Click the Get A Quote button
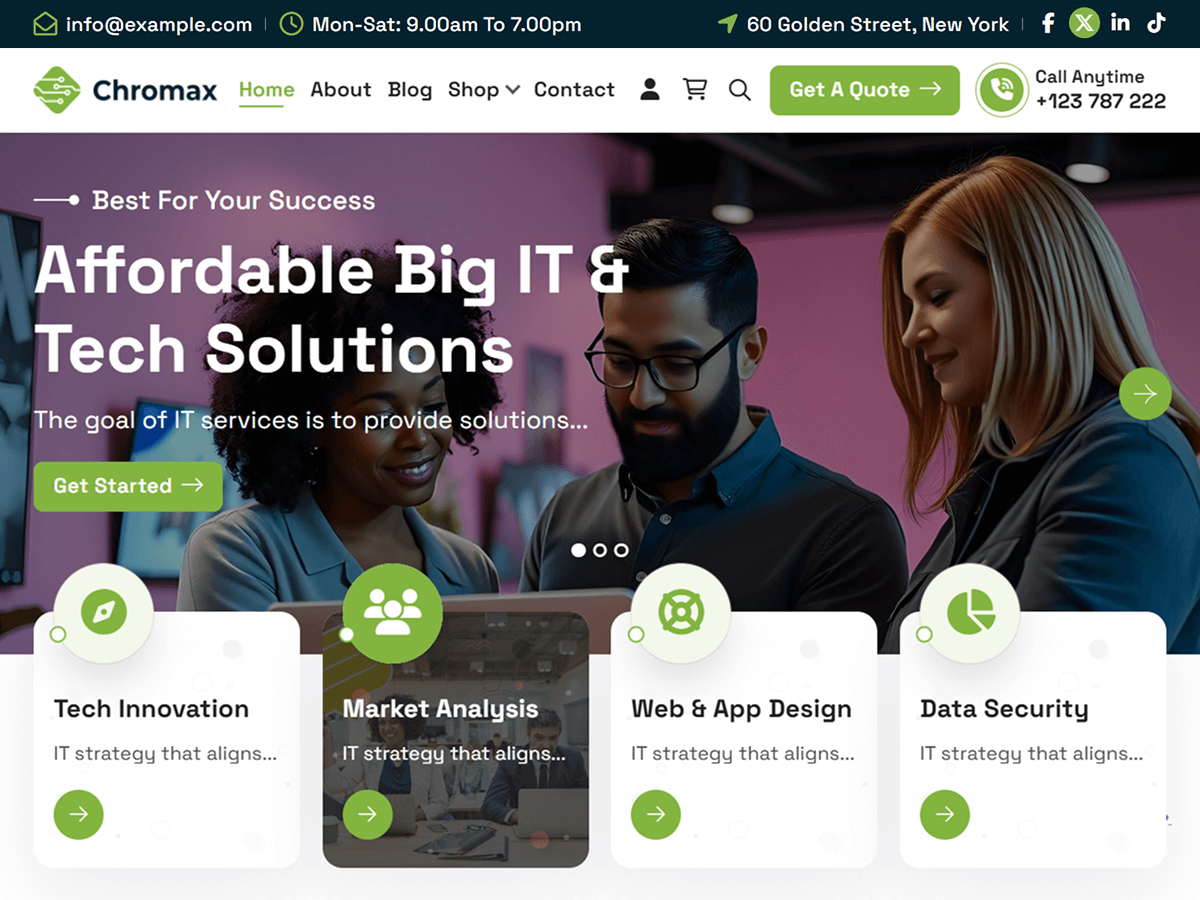This screenshot has width=1200, height=900. tap(865, 90)
